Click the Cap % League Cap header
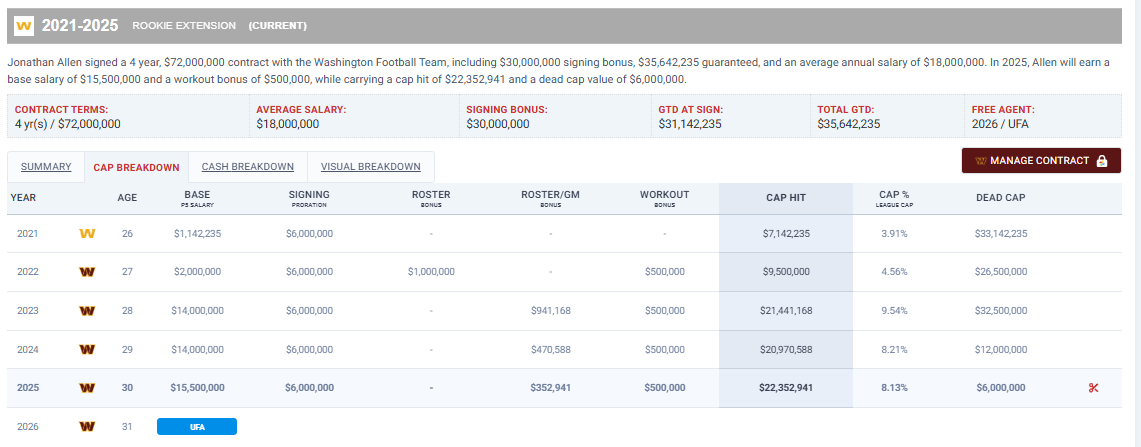 click(x=893, y=199)
